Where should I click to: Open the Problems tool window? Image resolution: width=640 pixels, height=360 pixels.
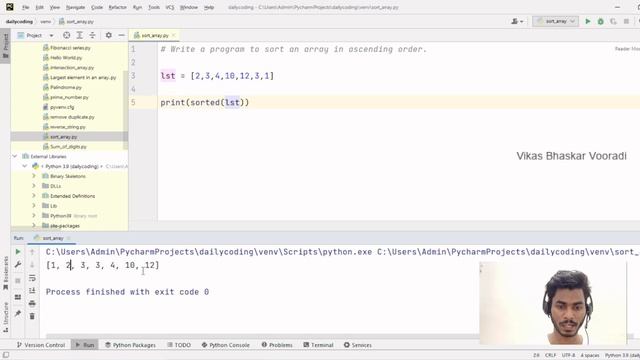click(277, 345)
